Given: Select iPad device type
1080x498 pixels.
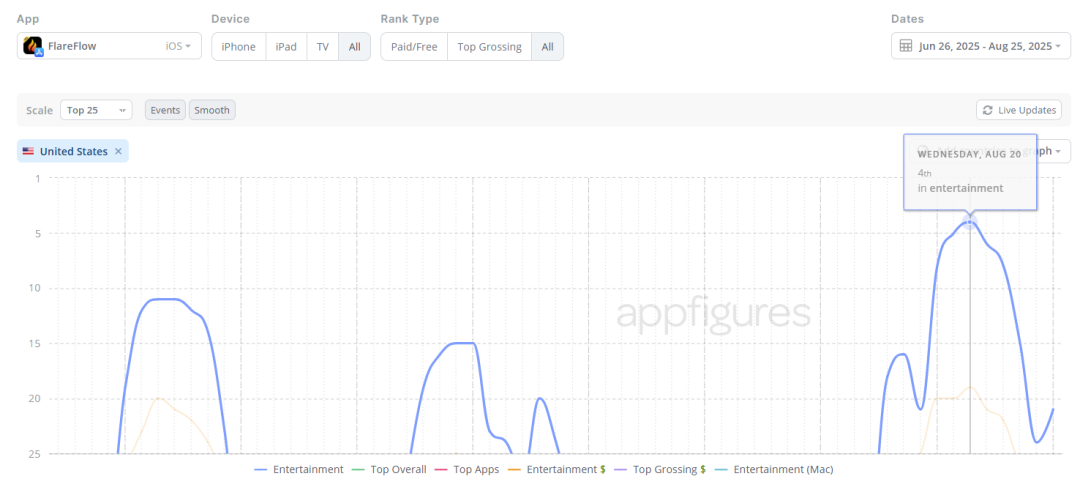Looking at the screenshot, I should coord(286,47).
